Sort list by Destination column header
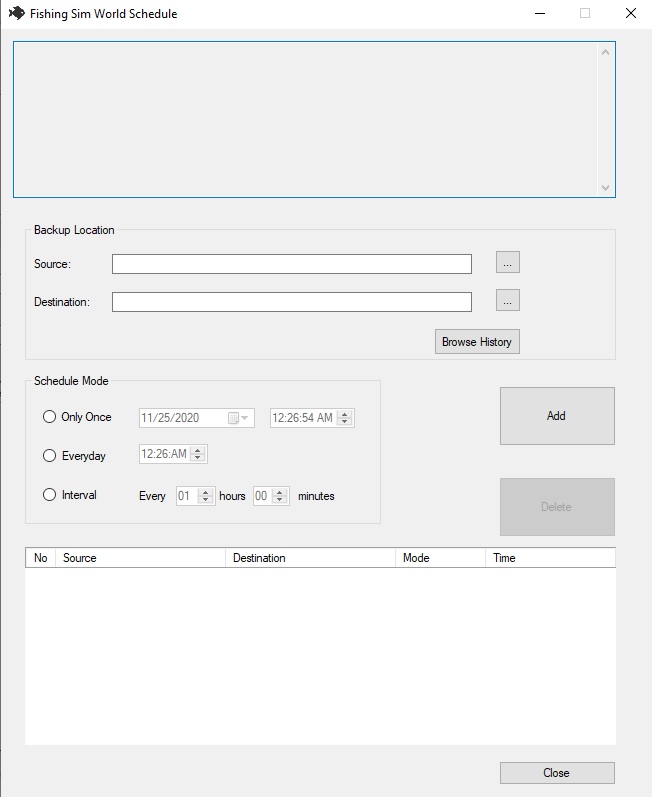The image size is (652, 797). click(x=311, y=558)
